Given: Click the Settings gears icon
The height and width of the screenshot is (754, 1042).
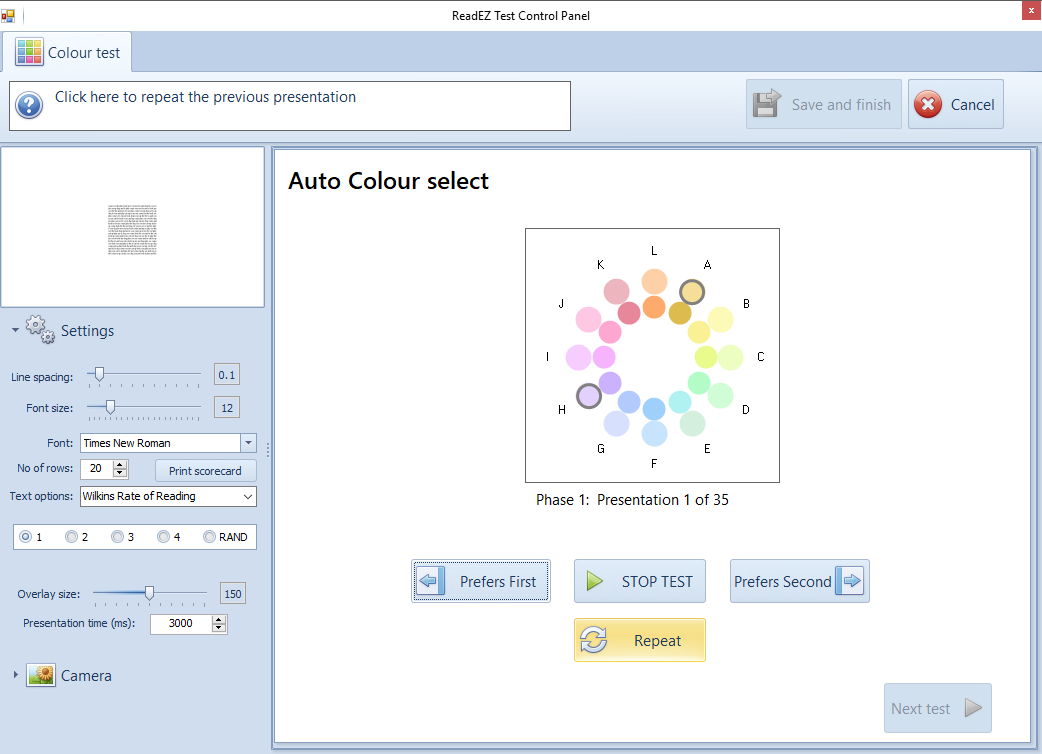Looking at the screenshot, I should tap(40, 330).
